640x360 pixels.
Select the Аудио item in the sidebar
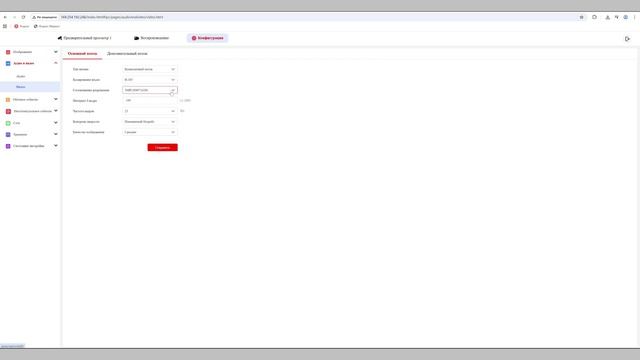coord(21,76)
